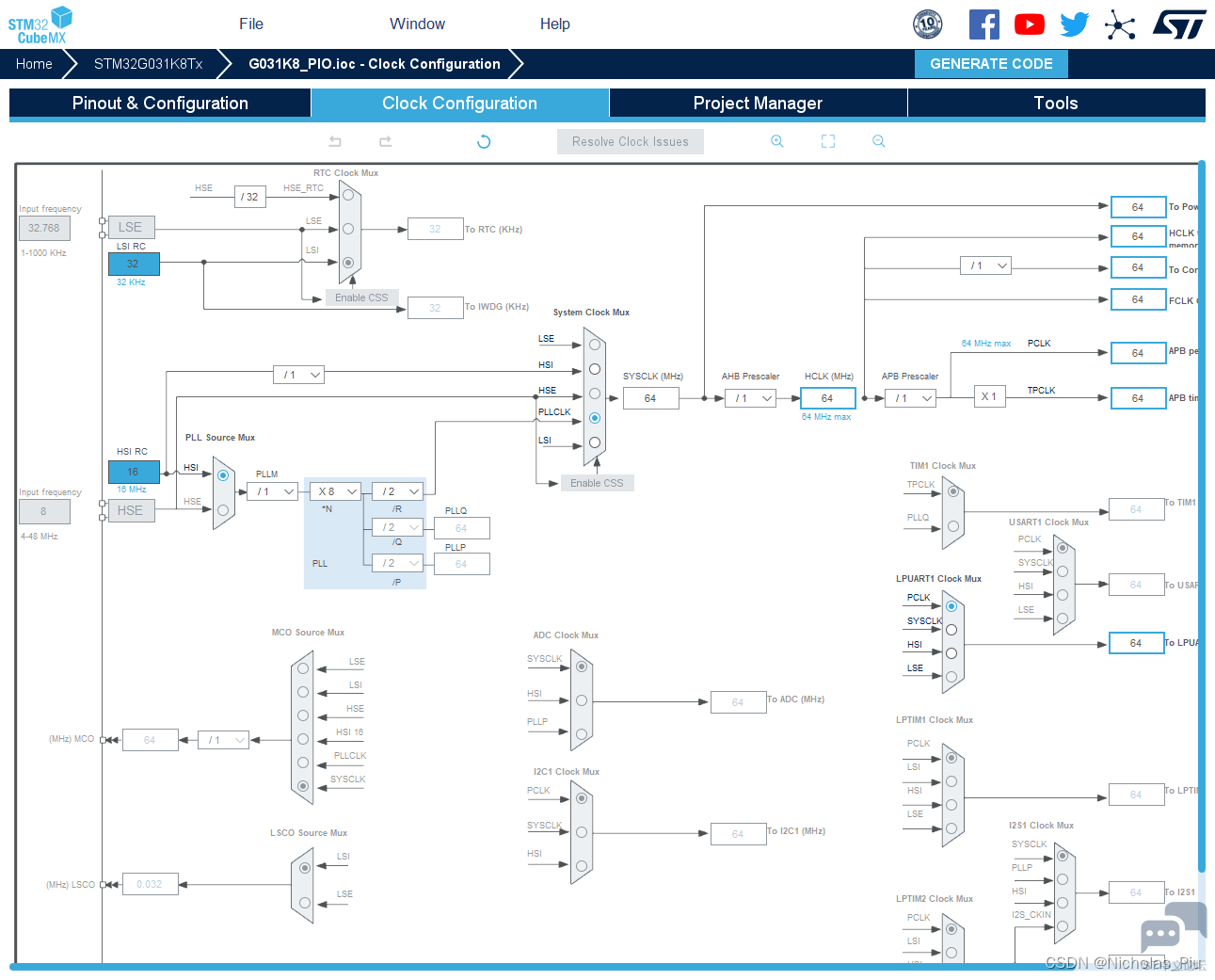Select LSE in LSCO Source Mux
Viewport: 1215px width, 980px height.
point(305,903)
